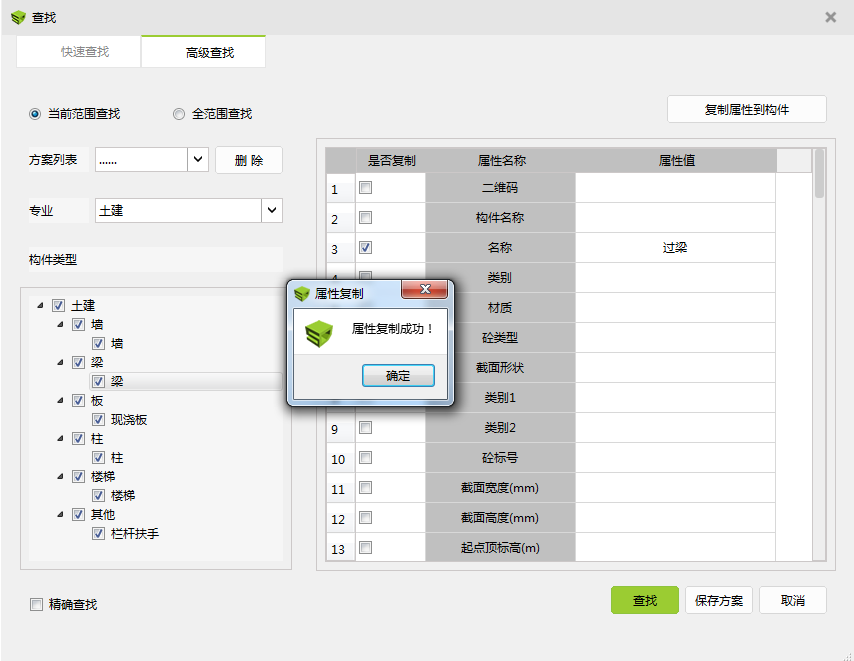Select the 全范围查找 radio button

pos(179,114)
